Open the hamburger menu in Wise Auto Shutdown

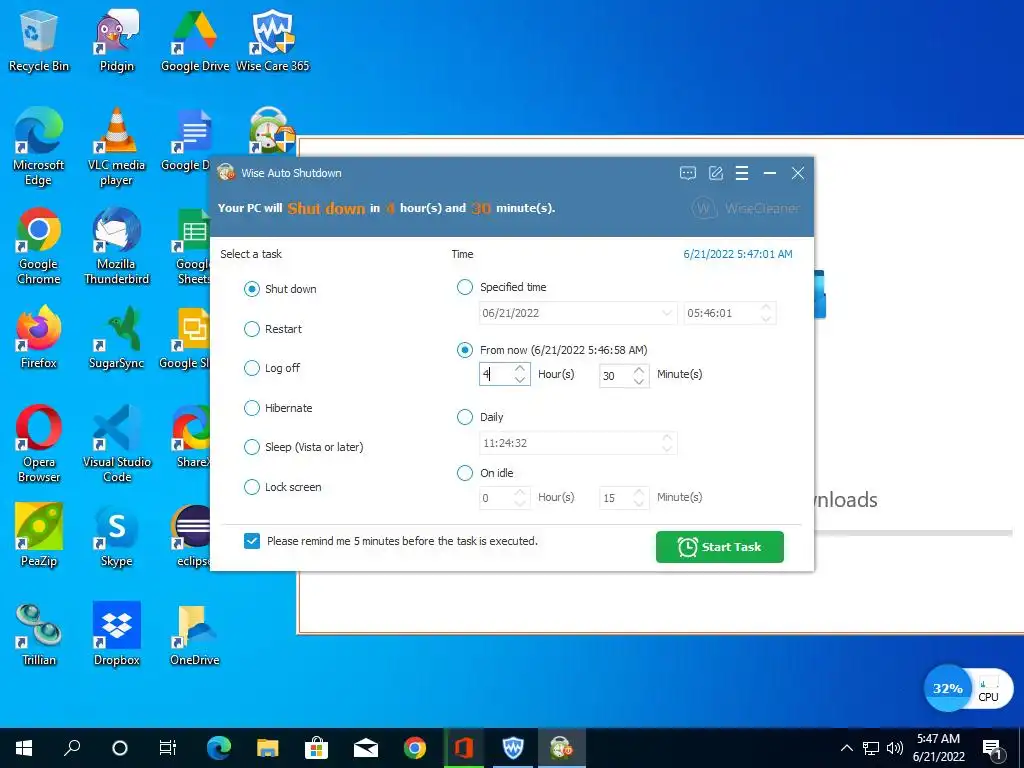tap(742, 173)
